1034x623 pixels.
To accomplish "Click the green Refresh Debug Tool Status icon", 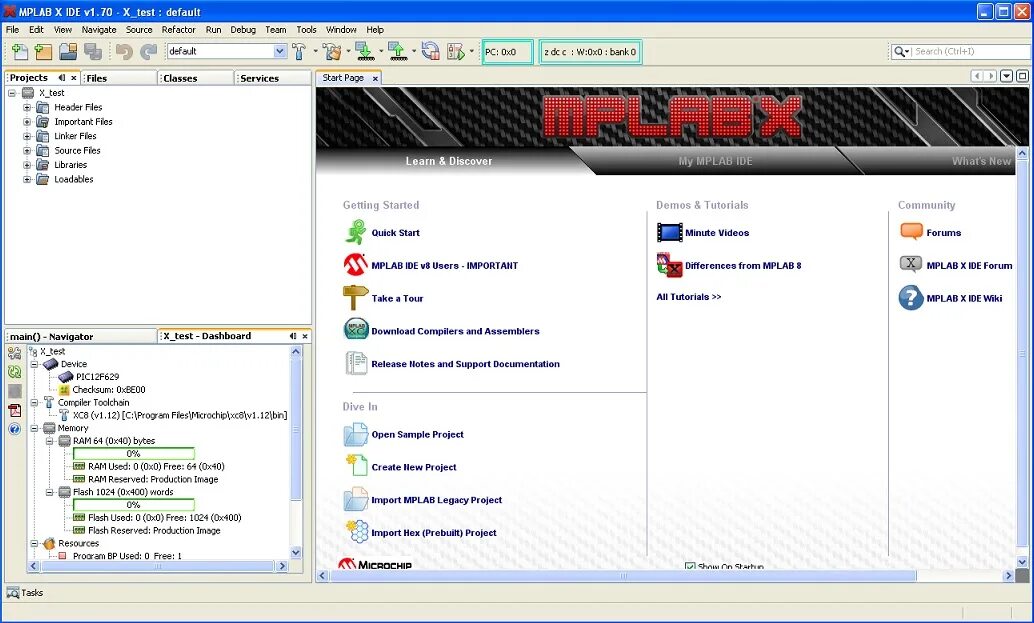I will [14, 372].
